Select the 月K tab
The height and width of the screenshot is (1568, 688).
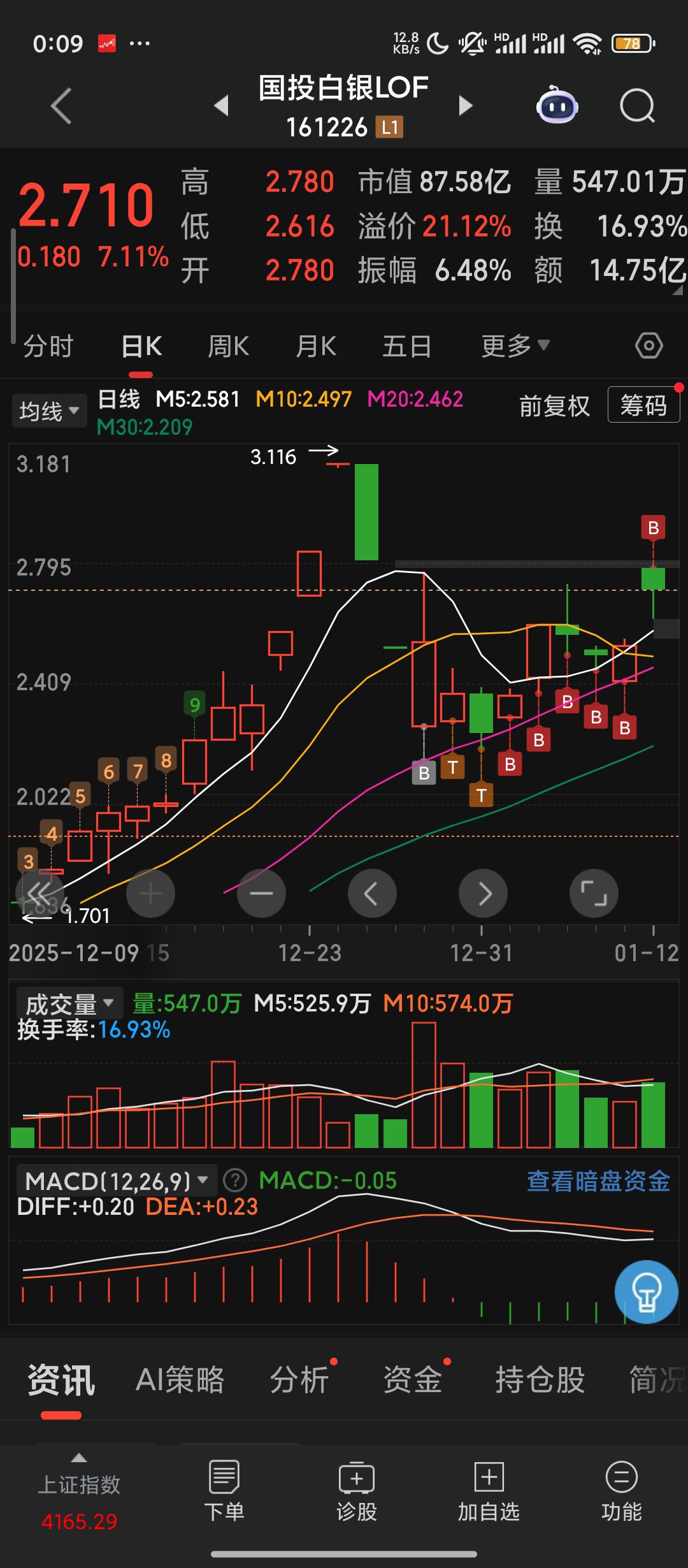(316, 347)
